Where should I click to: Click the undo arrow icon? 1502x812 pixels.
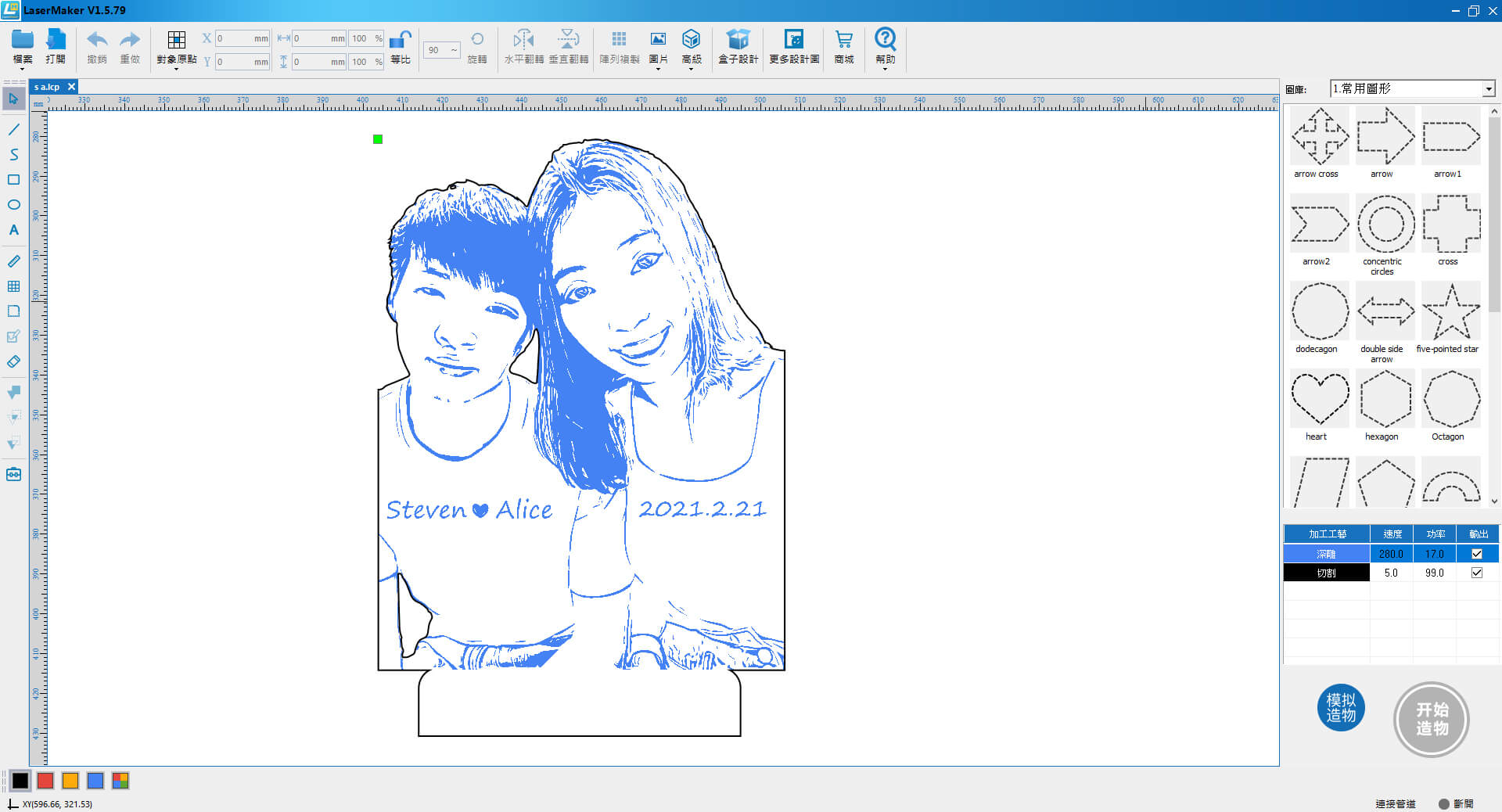point(97,40)
